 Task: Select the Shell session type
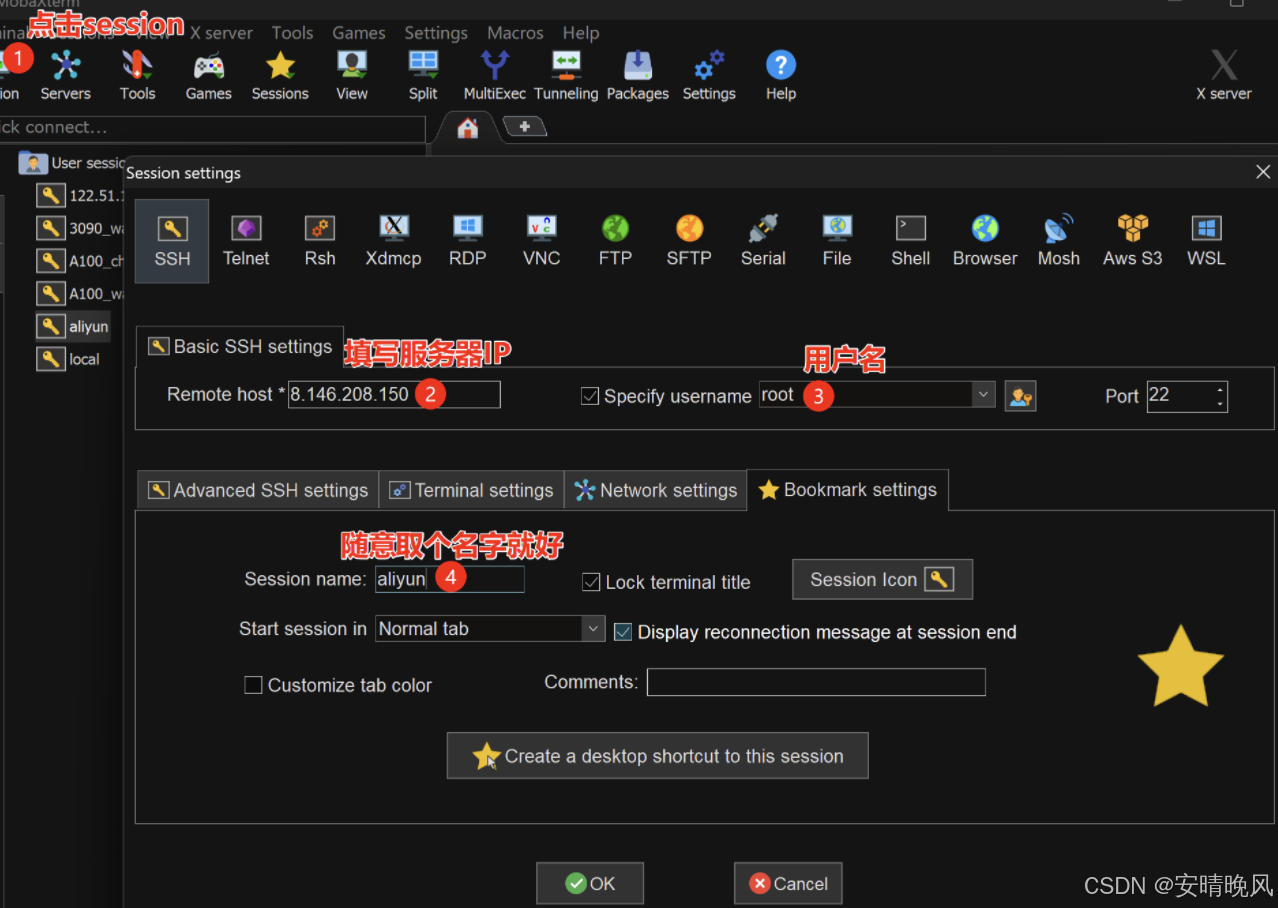911,241
